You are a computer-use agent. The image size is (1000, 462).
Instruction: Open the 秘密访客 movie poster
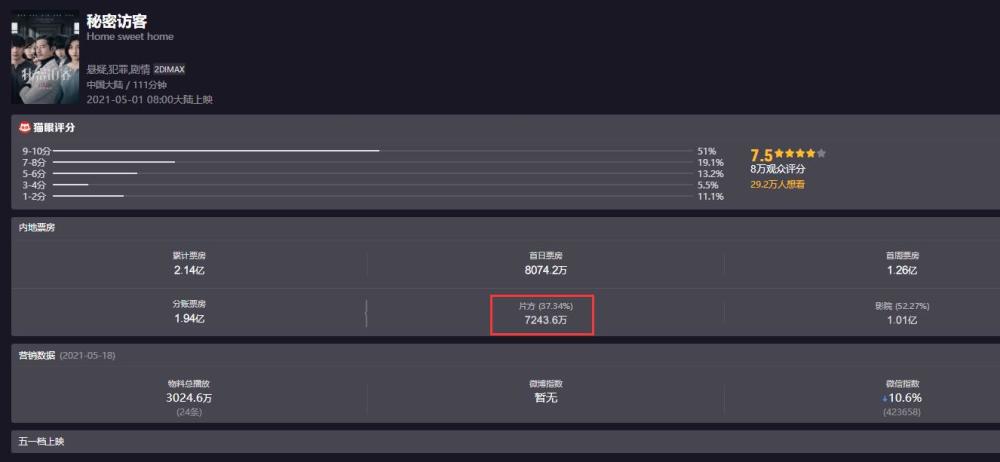click(45, 57)
